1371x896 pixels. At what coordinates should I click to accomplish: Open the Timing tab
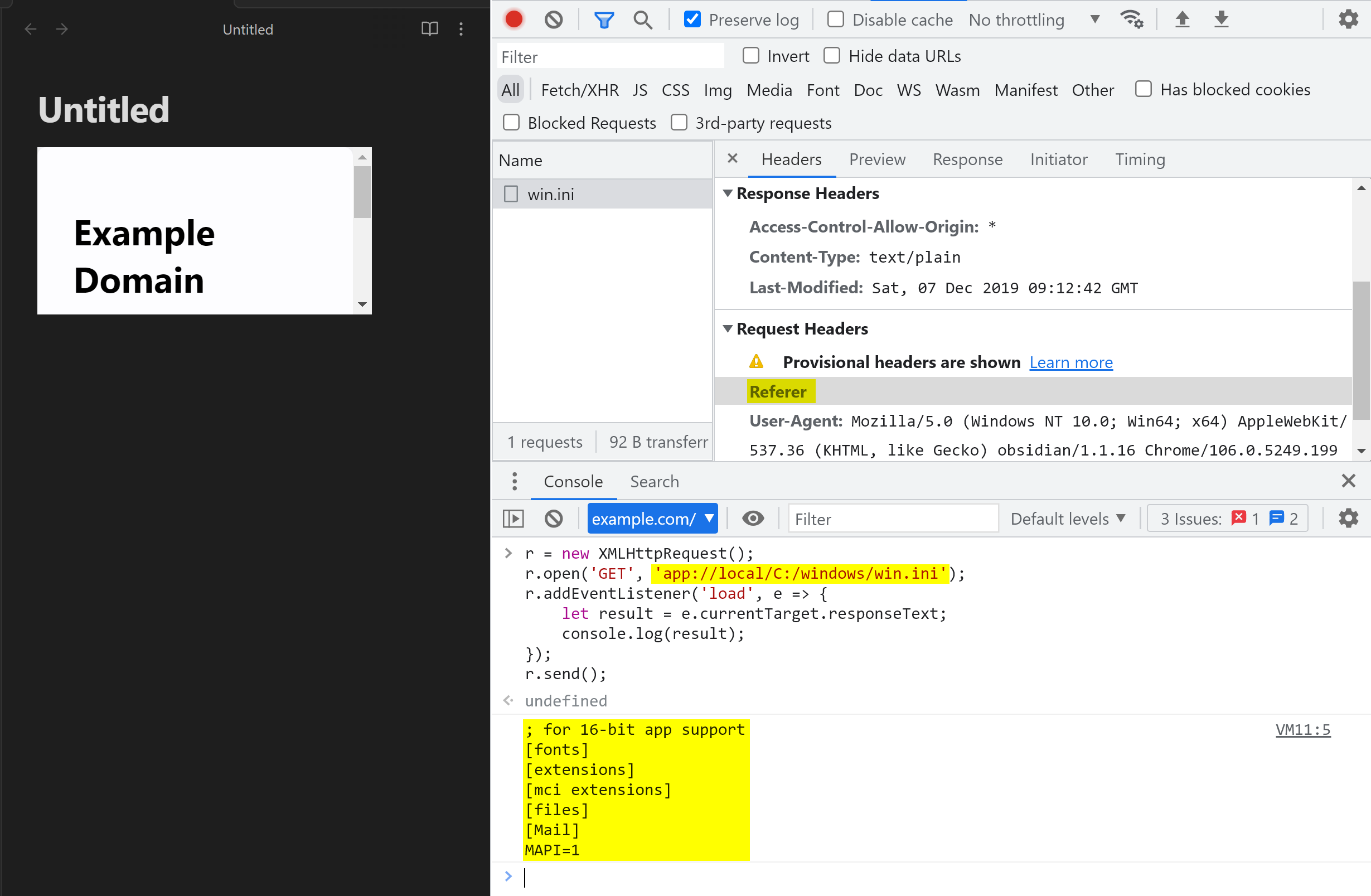point(1140,159)
